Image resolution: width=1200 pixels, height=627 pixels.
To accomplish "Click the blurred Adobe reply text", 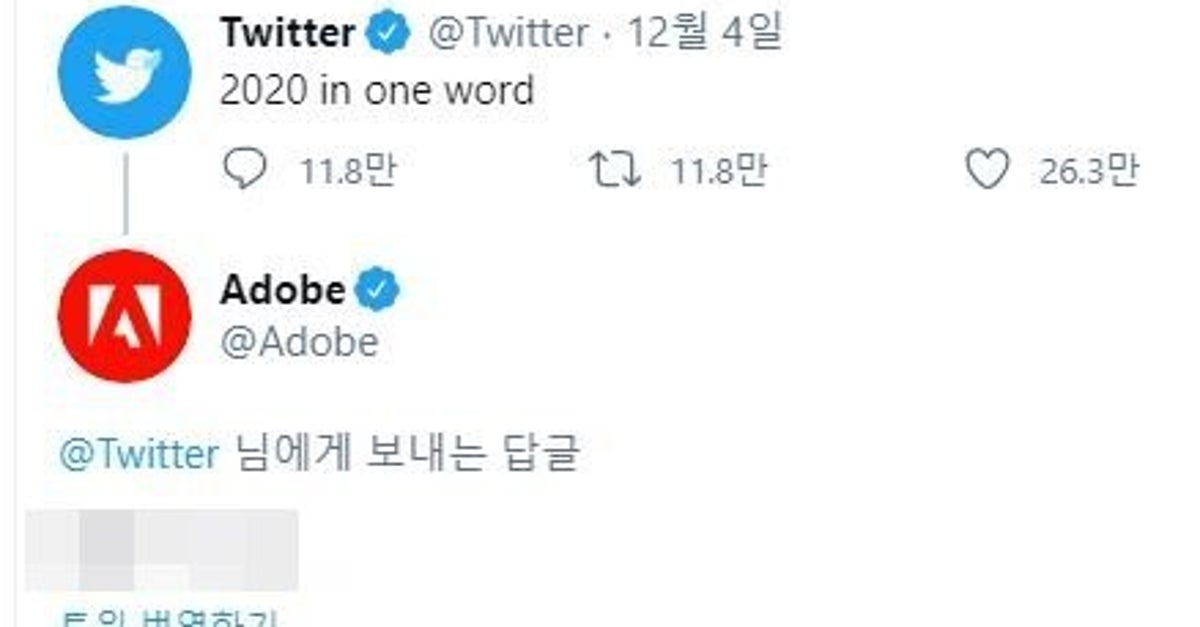I will [161, 550].
